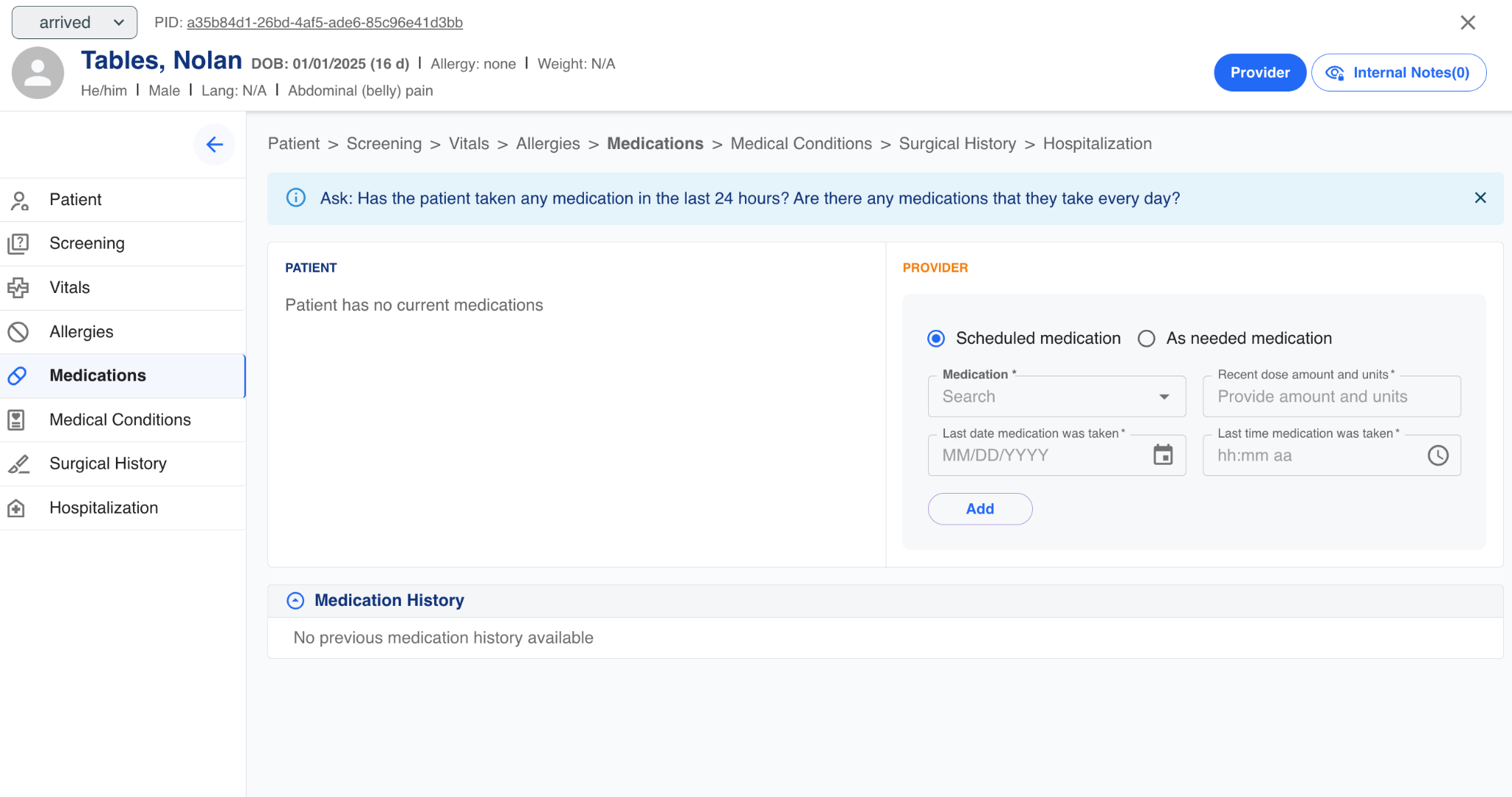Screen dimensions: 1512x797
Task: Click the Vitals icon in the sidebar
Action: point(18,288)
